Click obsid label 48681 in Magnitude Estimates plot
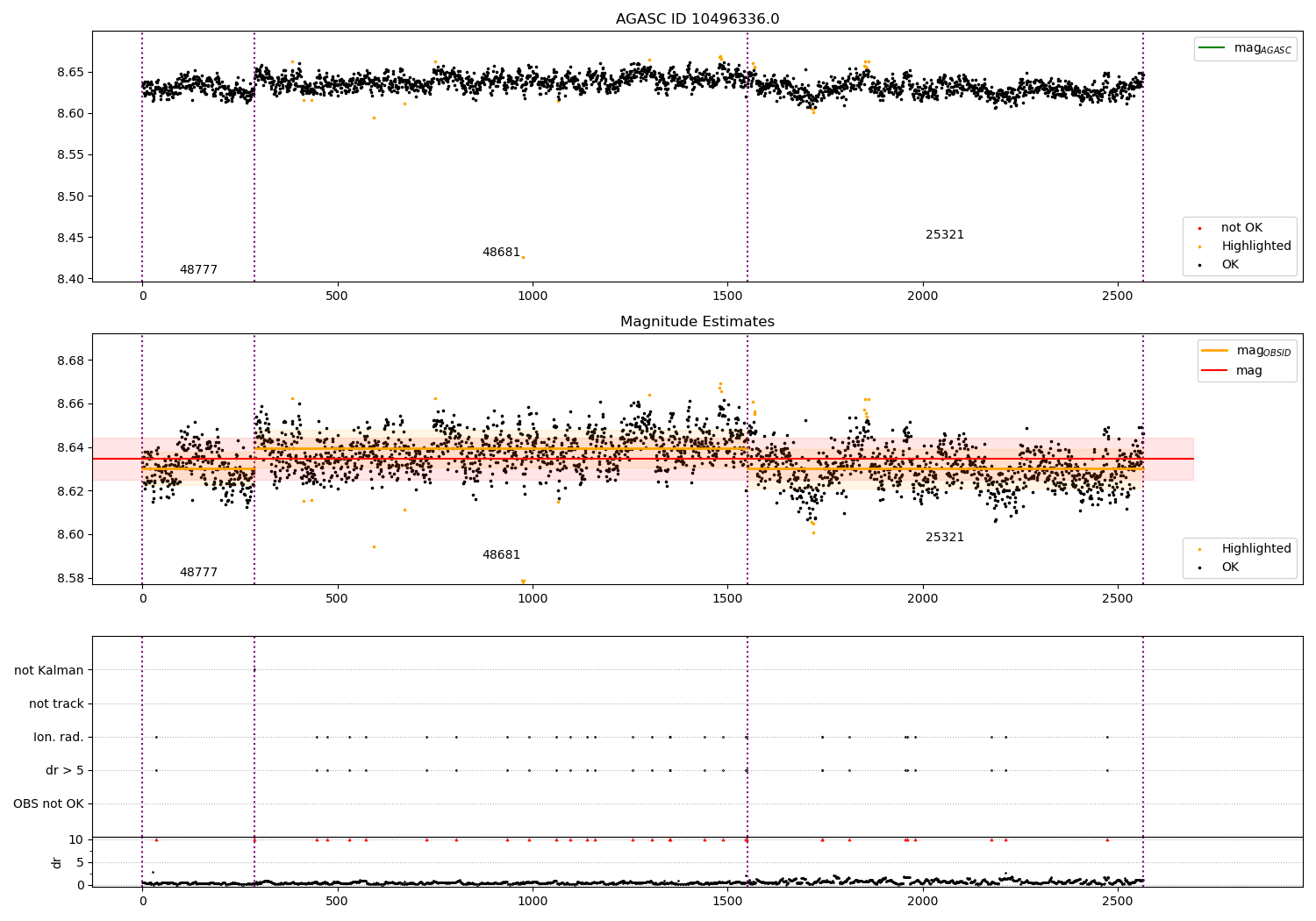The height and width of the screenshot is (921, 1316). click(x=501, y=555)
